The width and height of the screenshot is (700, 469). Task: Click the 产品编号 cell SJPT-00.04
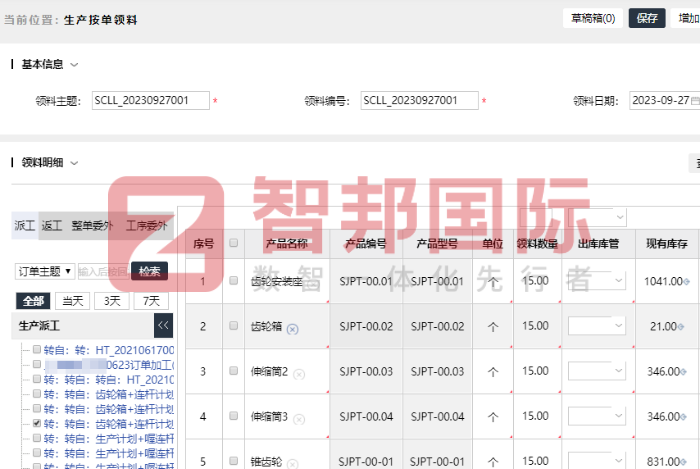(366, 416)
